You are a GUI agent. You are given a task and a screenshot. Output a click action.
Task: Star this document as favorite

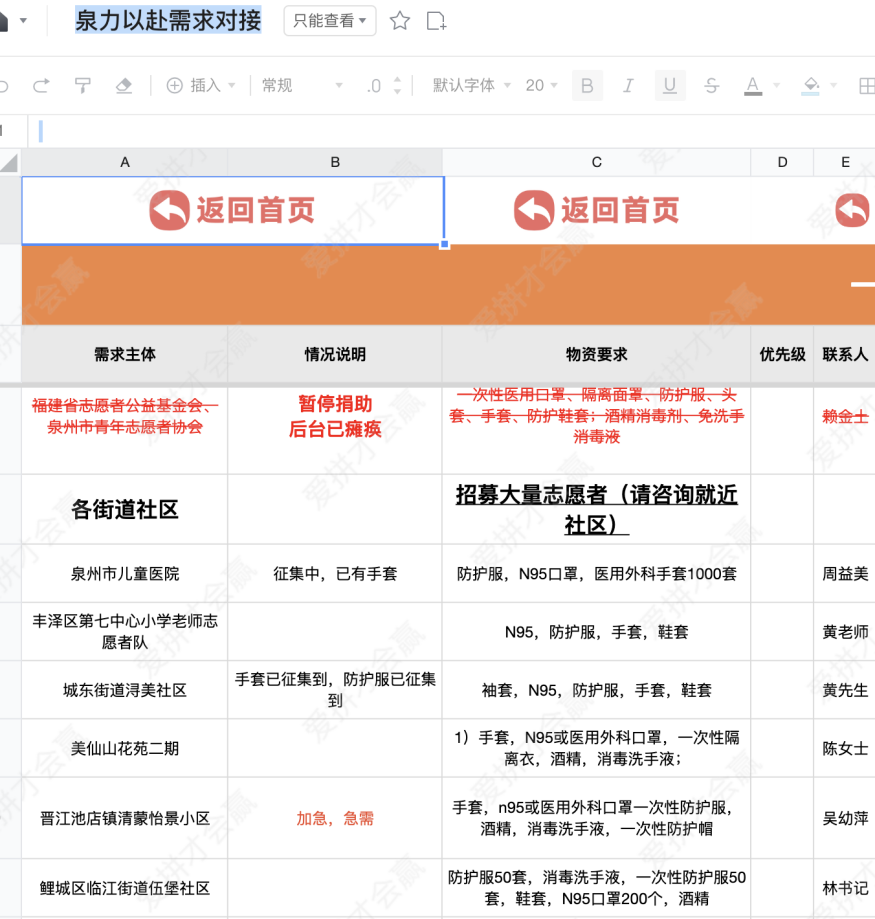coord(400,21)
